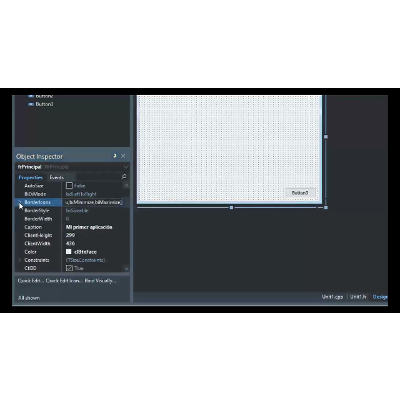400x400 pixels.
Task: Click the BorderIcons value field
Action: click(93, 202)
